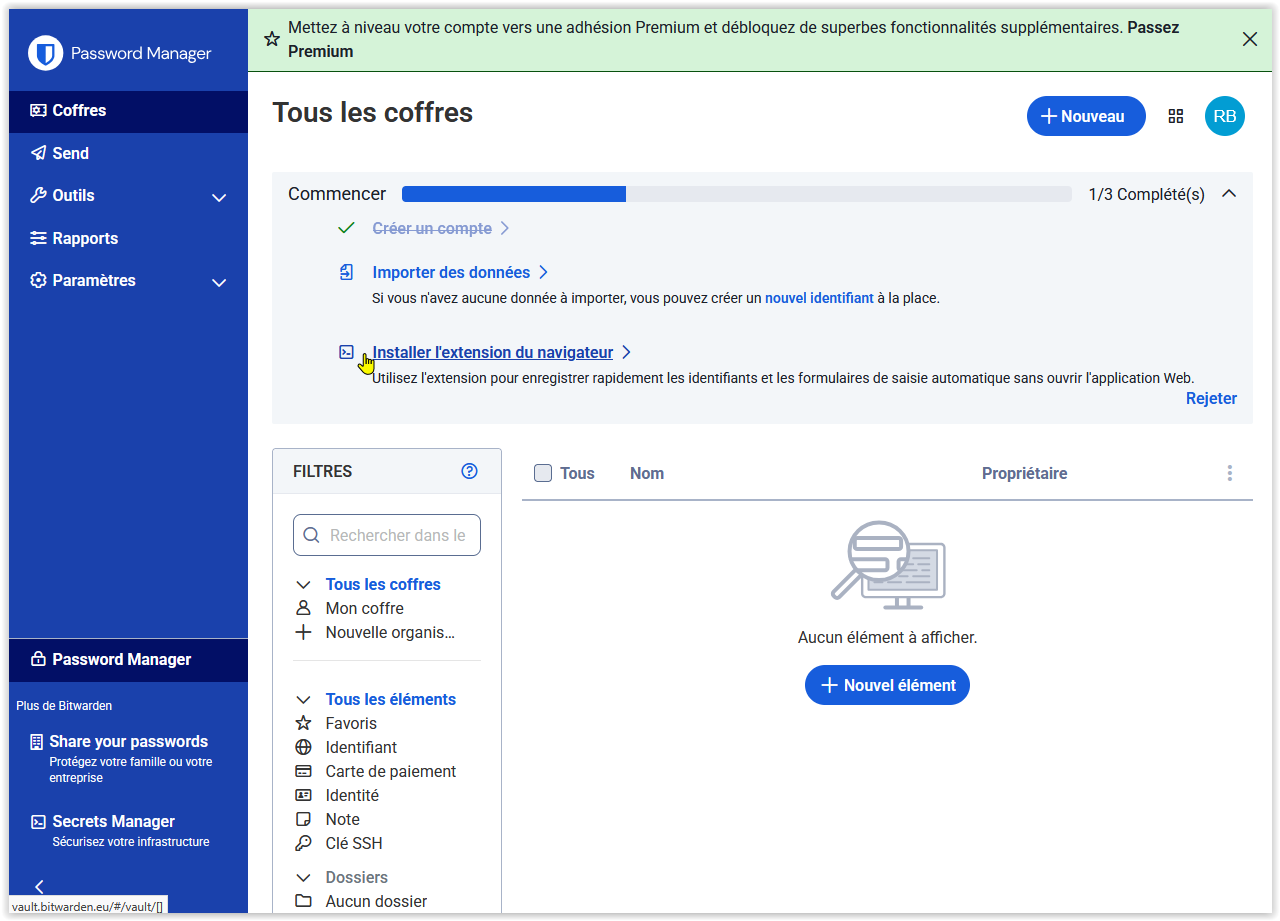The width and height of the screenshot is (1280, 921).
Task: Click the lock icon beside Password Manager
Action: point(38,659)
